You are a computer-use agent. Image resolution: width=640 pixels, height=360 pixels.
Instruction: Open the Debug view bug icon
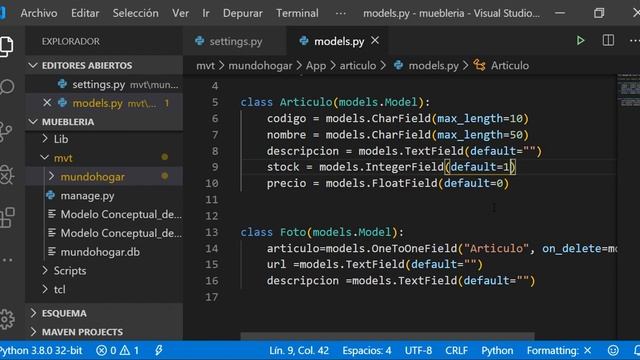tap(7, 175)
